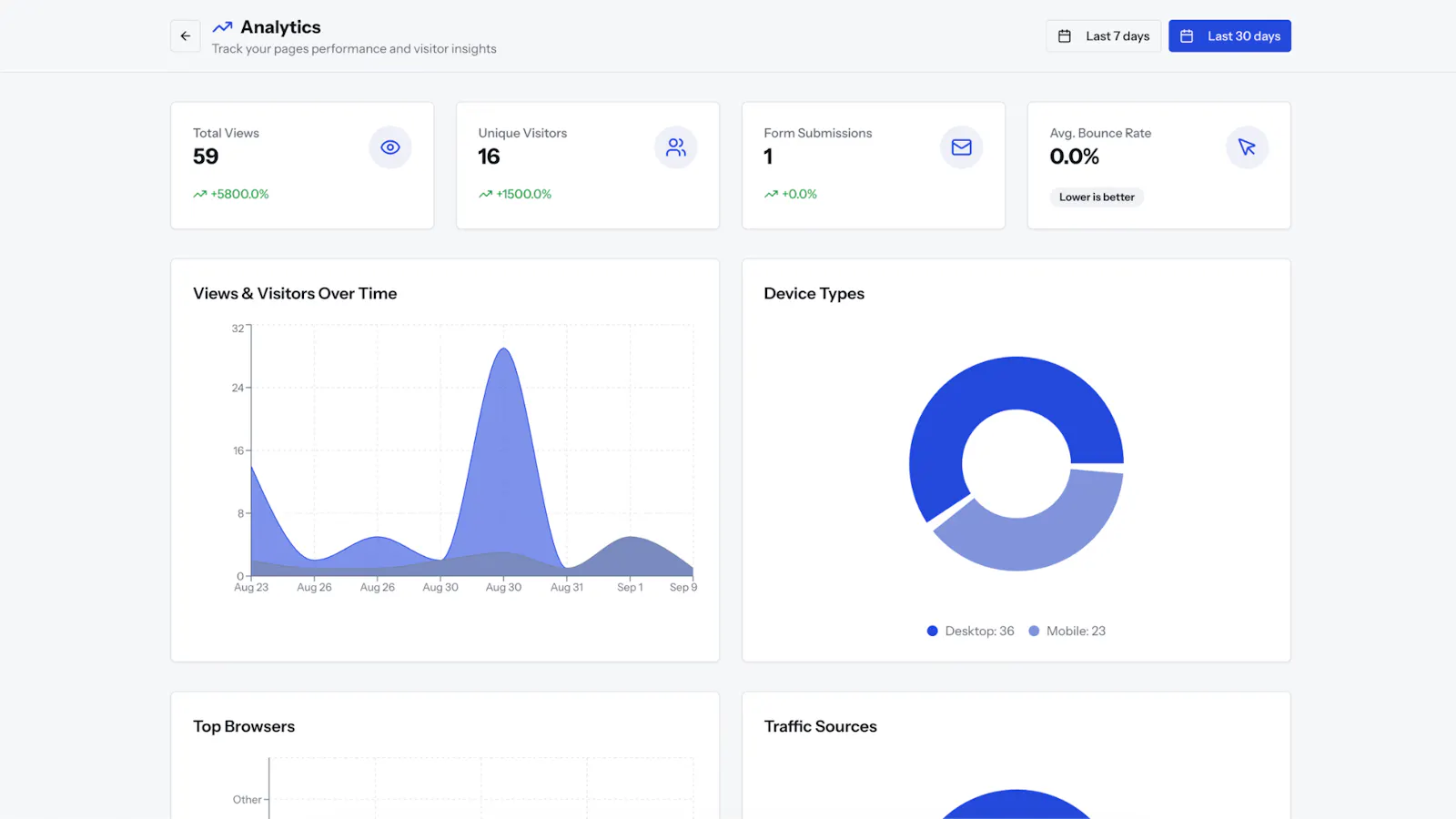1456x819 pixels.
Task: Click the Lower is better badge
Action: [1097, 197]
